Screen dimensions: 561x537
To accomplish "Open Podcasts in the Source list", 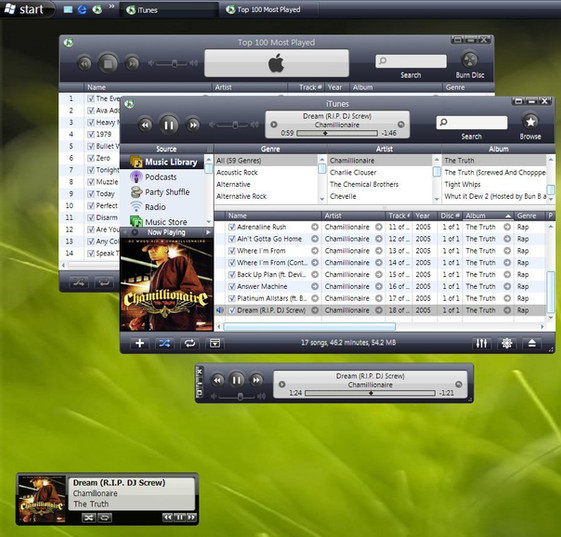I will (x=163, y=177).
